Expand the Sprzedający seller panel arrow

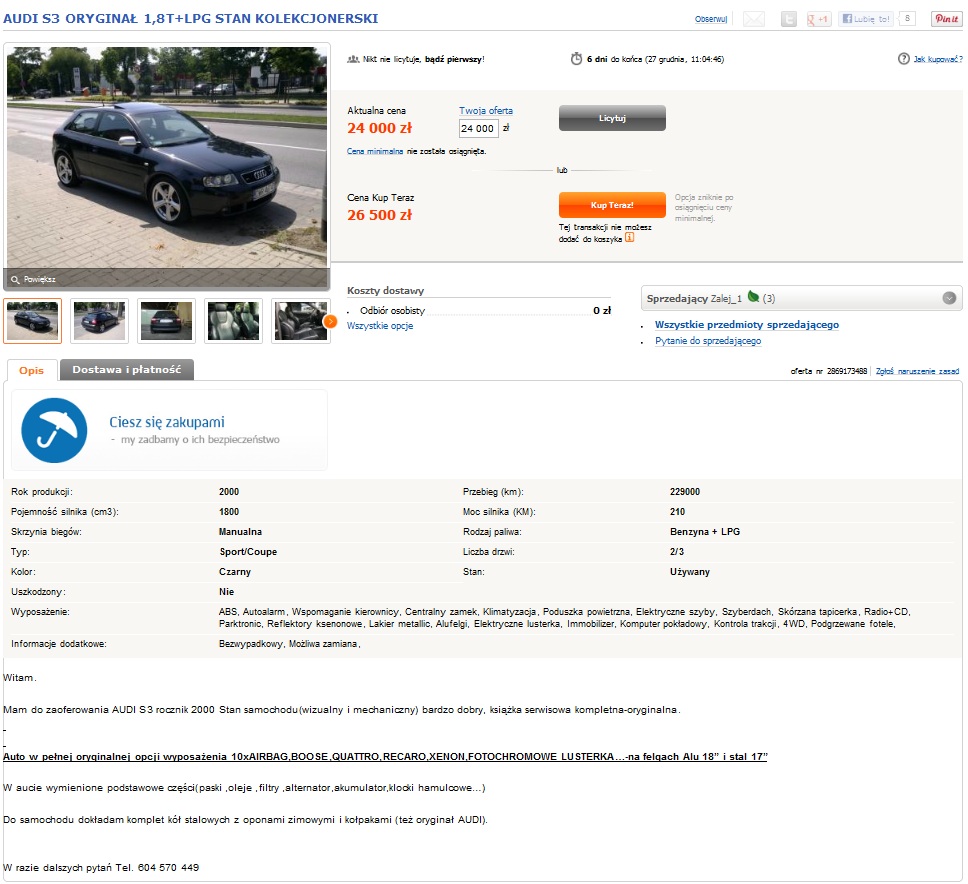point(949,298)
